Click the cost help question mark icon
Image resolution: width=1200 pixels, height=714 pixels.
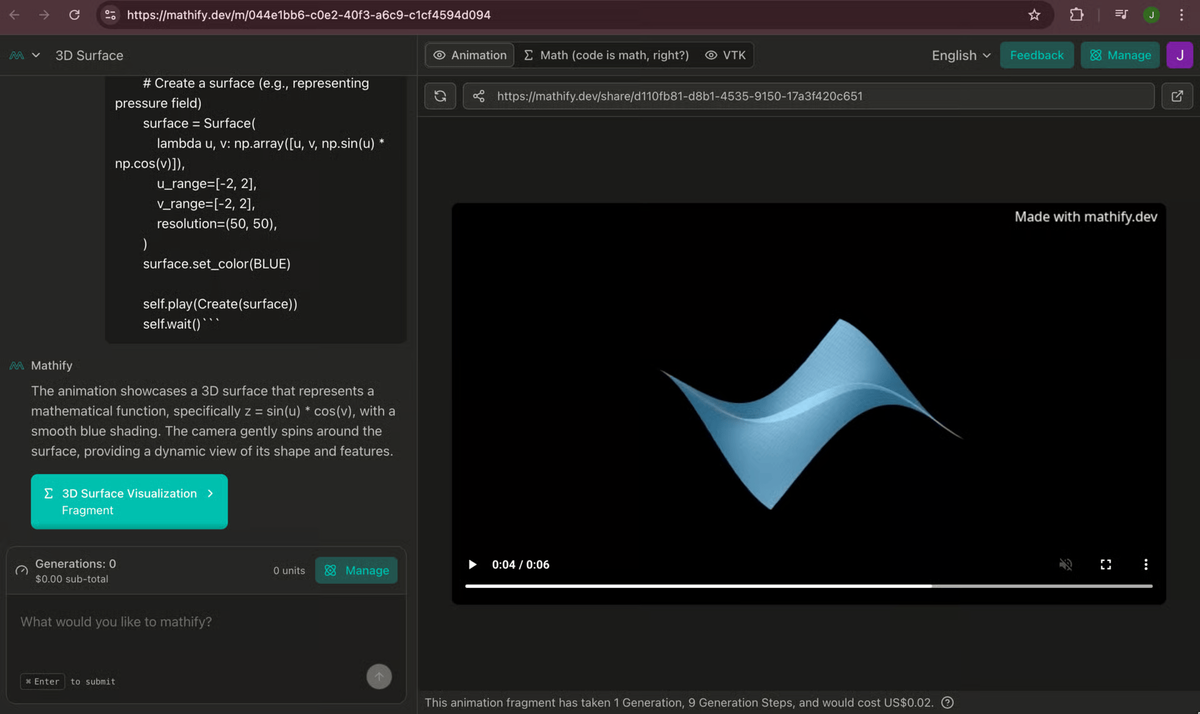tap(947, 702)
